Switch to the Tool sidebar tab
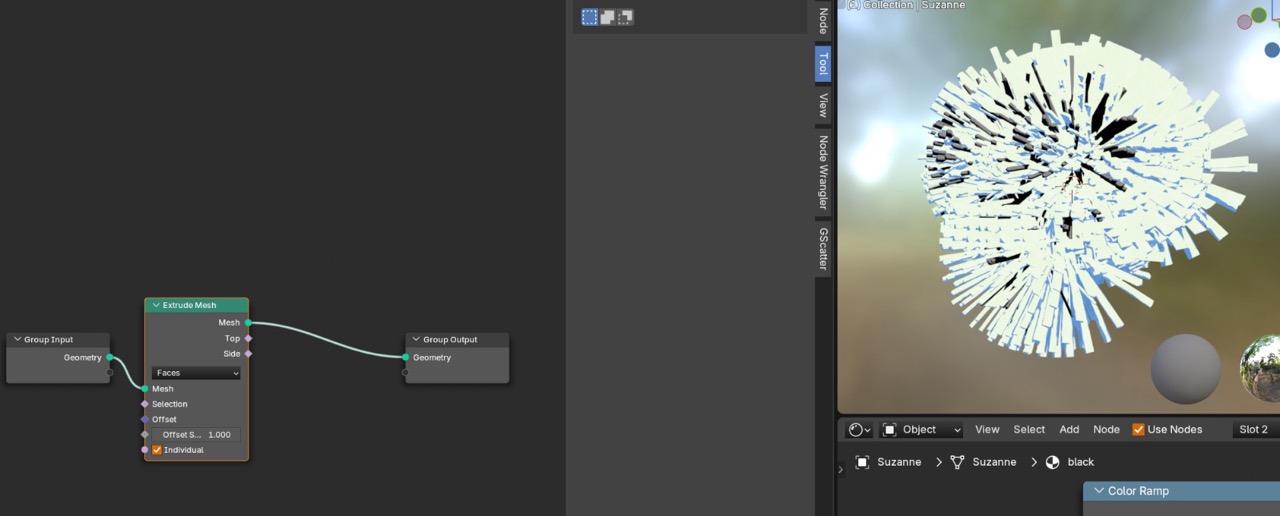The width and height of the screenshot is (1280, 516). tap(823, 64)
